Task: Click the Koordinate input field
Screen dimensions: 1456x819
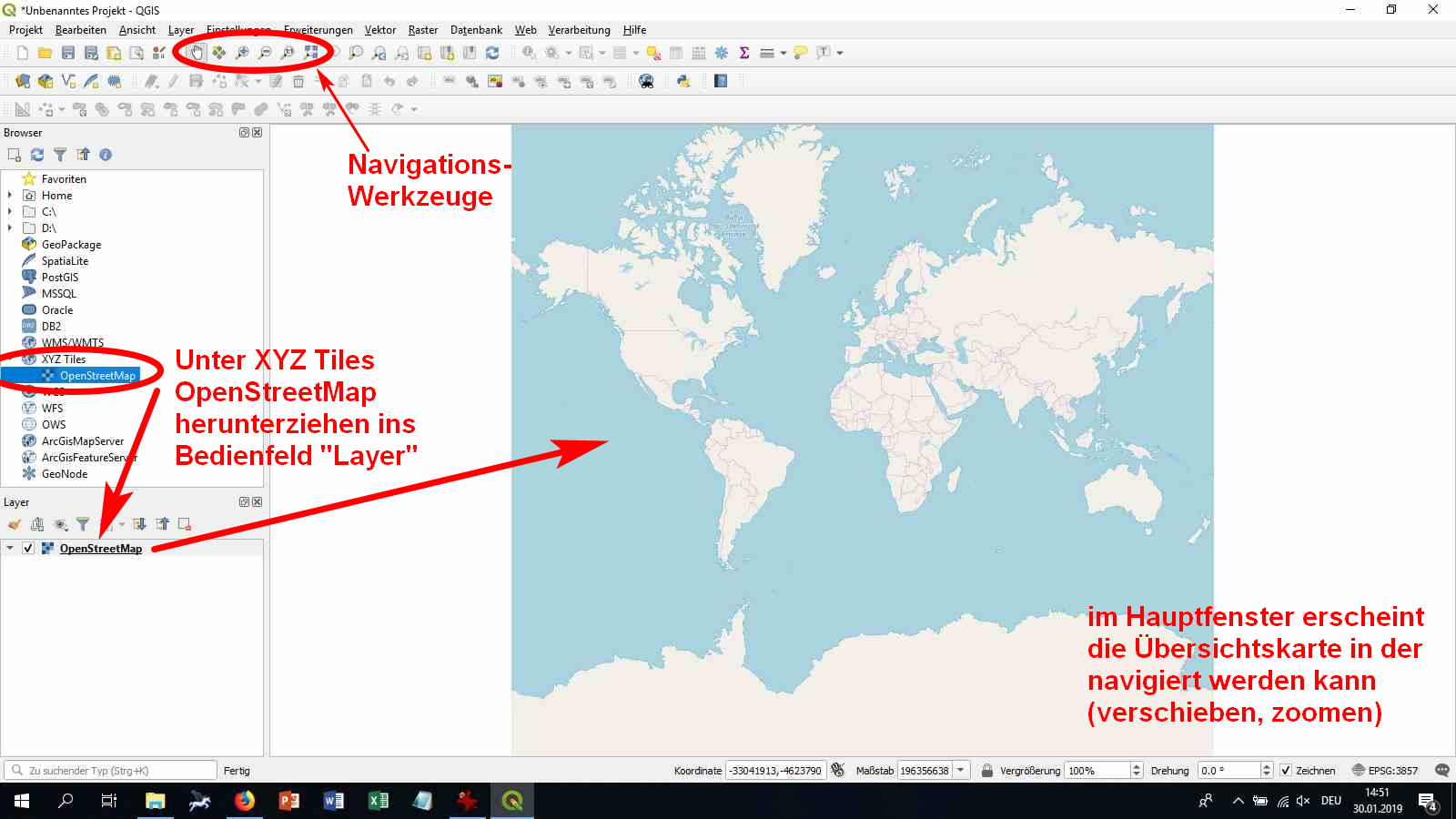Action: coord(775,771)
